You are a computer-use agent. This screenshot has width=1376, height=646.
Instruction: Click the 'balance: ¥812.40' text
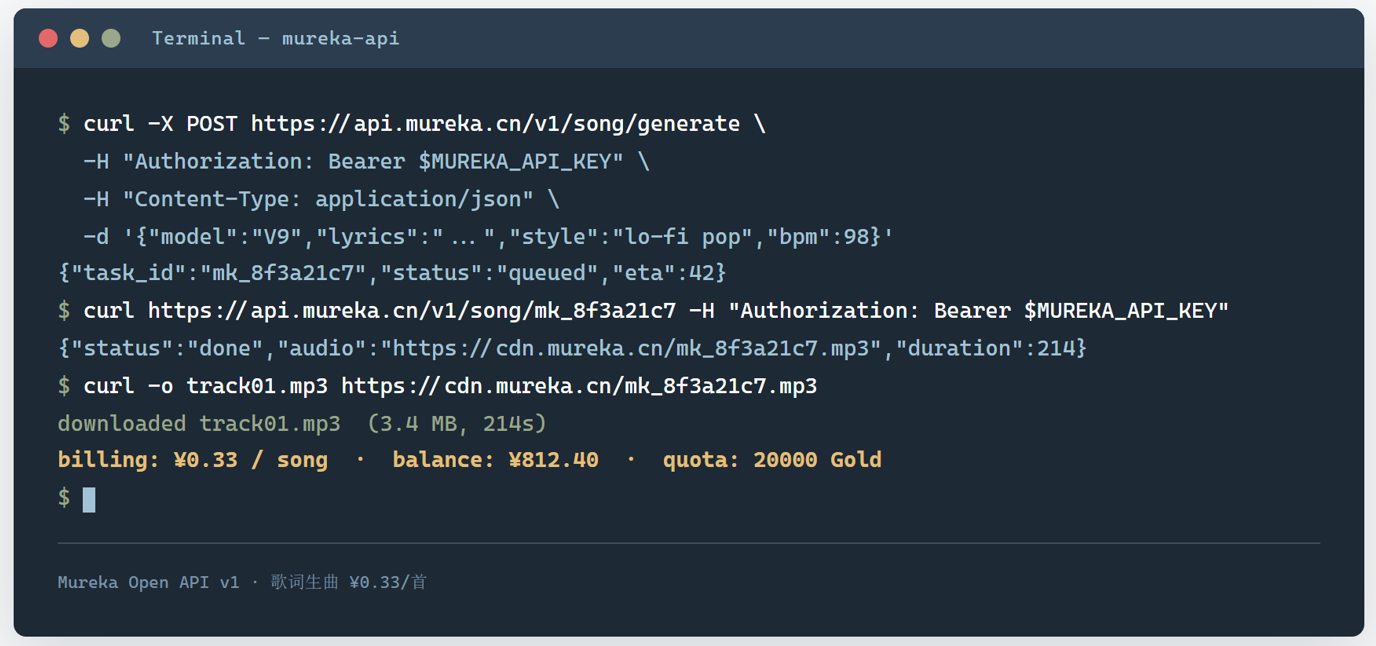pos(495,460)
